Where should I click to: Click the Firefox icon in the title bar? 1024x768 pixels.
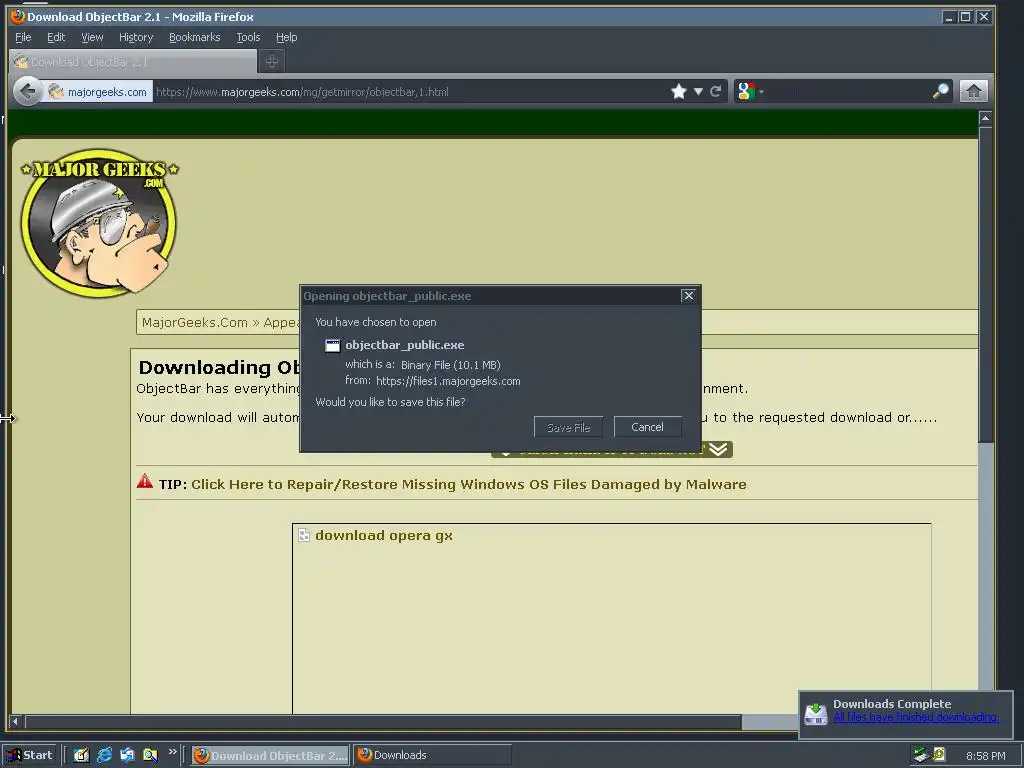tap(18, 16)
